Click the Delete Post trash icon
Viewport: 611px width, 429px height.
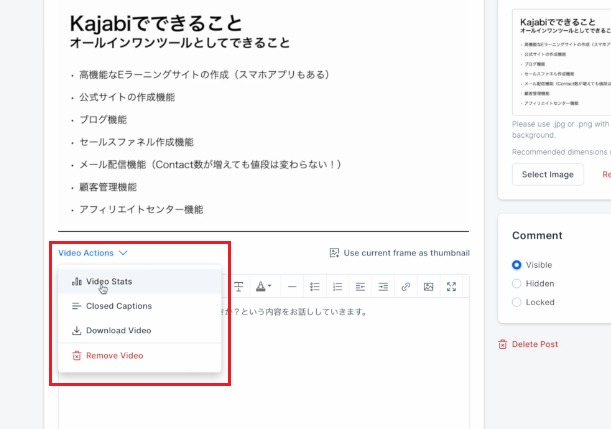coord(503,344)
